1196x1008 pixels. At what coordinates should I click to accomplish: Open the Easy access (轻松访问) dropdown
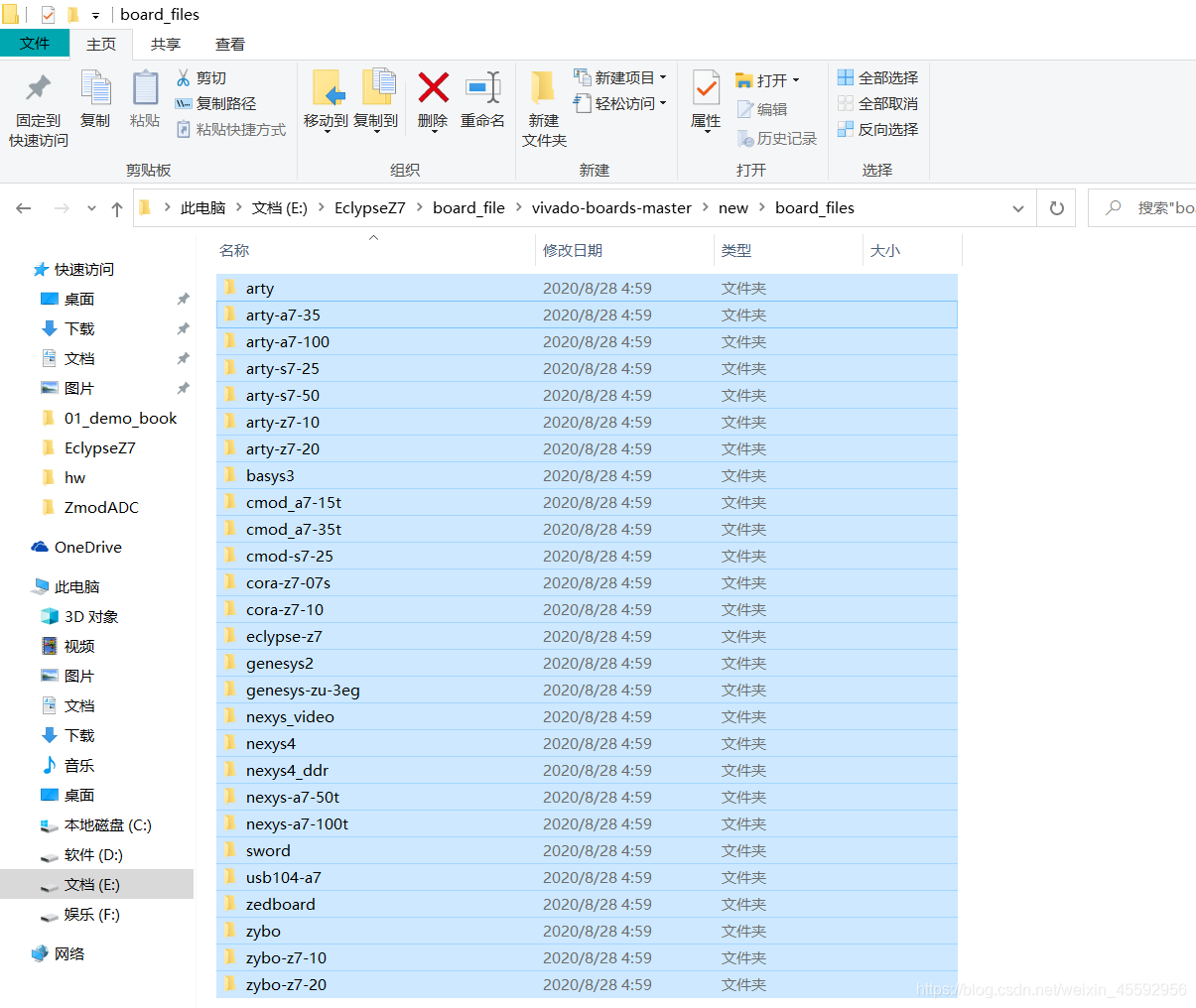[x=620, y=103]
